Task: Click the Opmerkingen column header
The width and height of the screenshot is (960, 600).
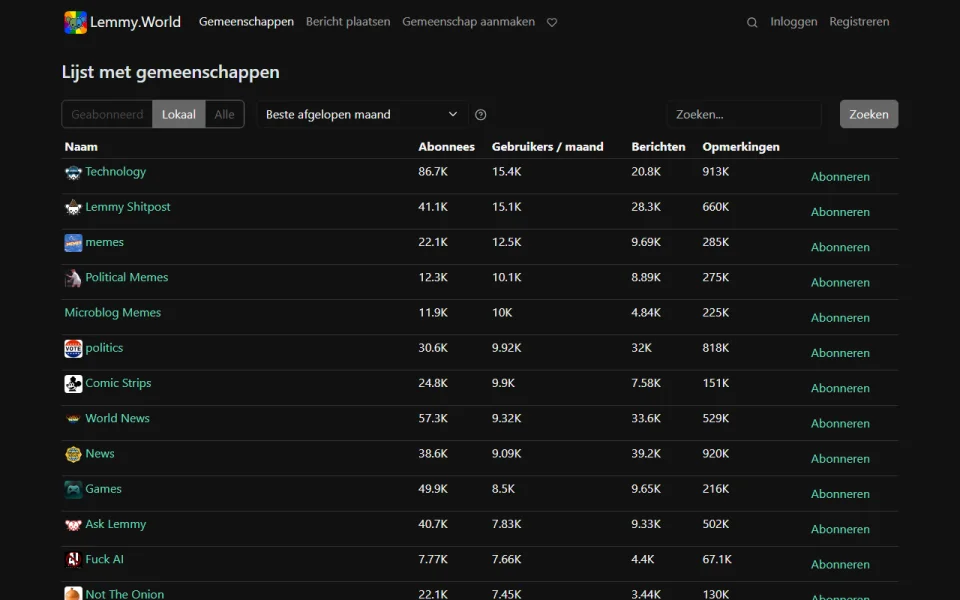Action: (741, 147)
